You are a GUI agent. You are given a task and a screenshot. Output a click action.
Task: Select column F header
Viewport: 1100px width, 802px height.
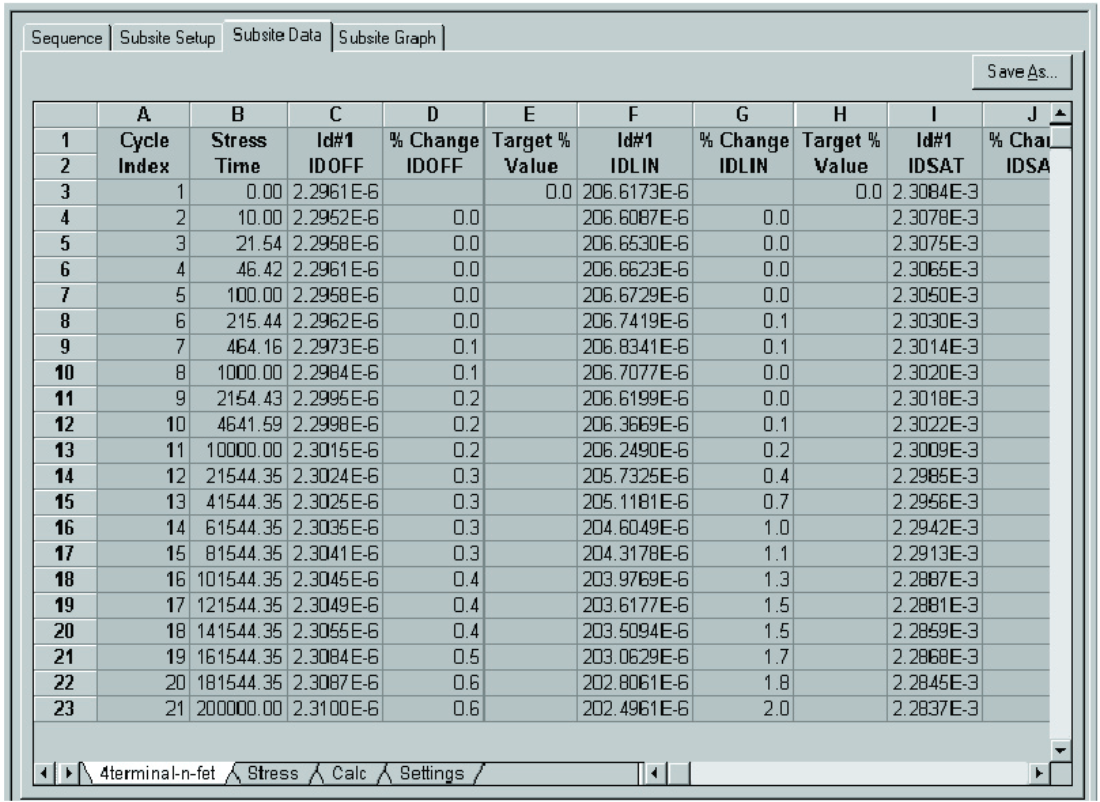point(632,116)
